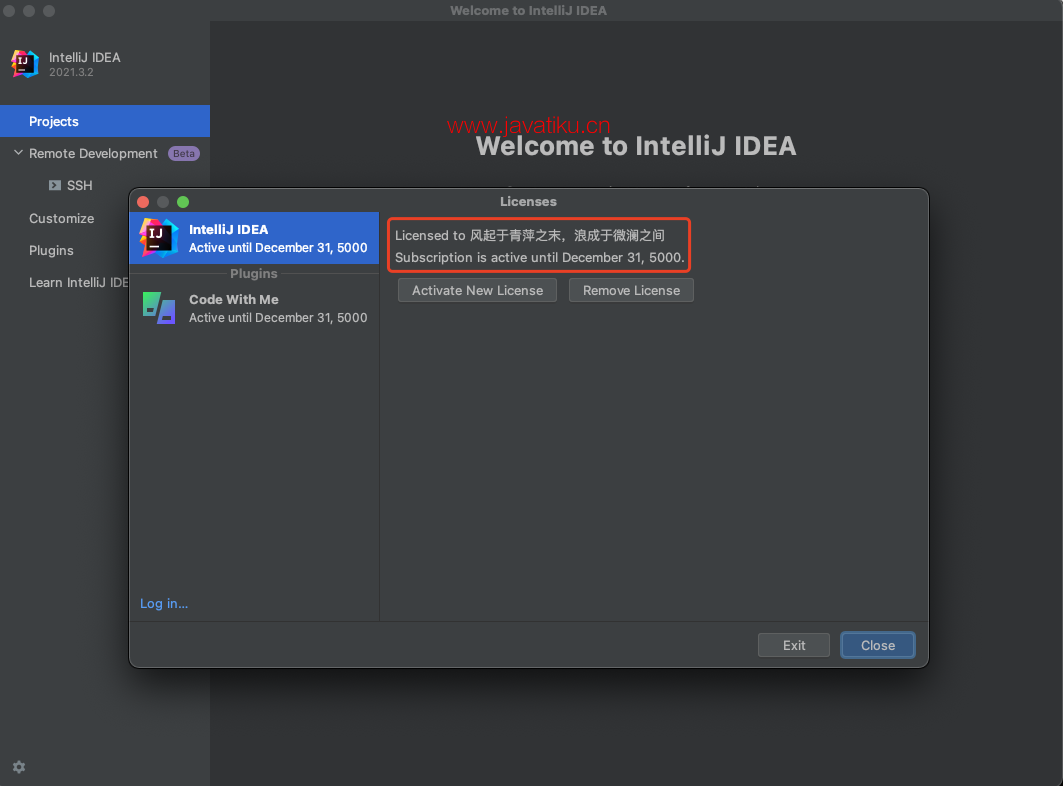
Task: Click Activate New License button
Action: point(477,290)
